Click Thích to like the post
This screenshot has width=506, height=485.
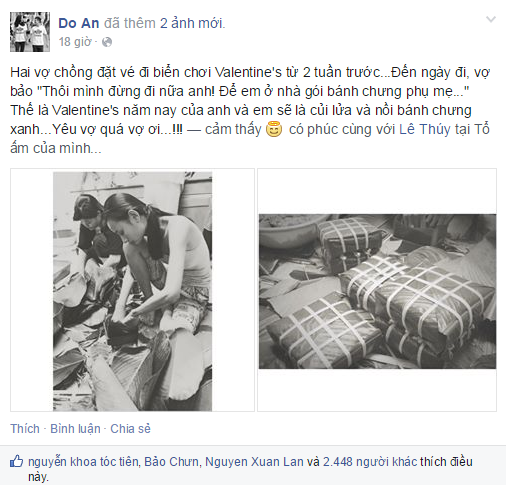pyautogui.click(x=25, y=429)
